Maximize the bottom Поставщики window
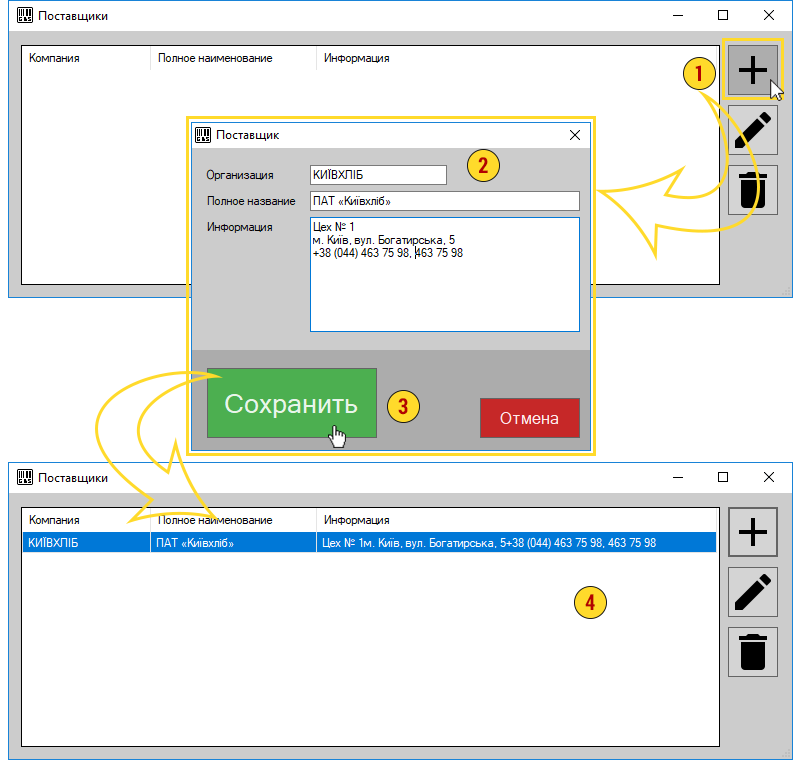The image size is (800, 760). [x=723, y=477]
